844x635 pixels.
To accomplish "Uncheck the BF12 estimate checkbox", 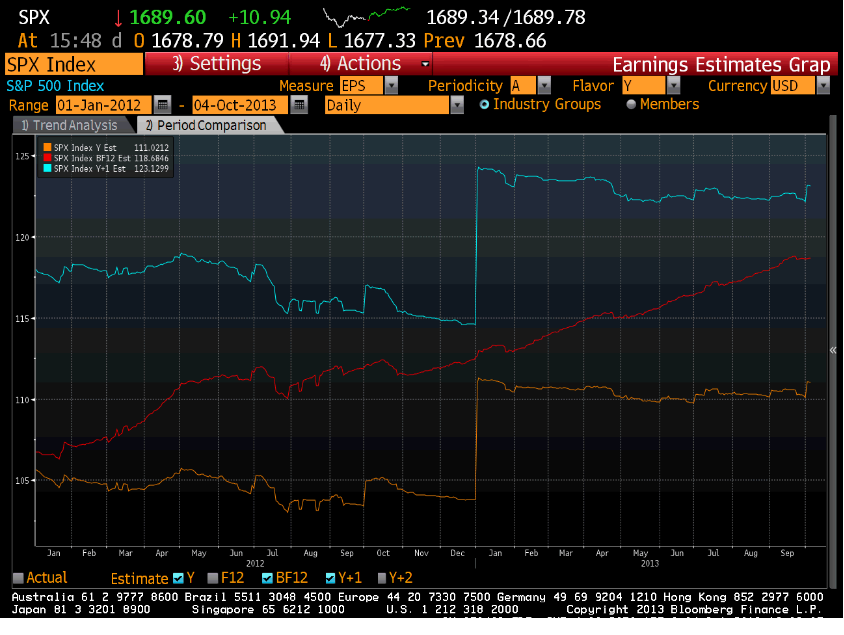I will [x=267, y=578].
